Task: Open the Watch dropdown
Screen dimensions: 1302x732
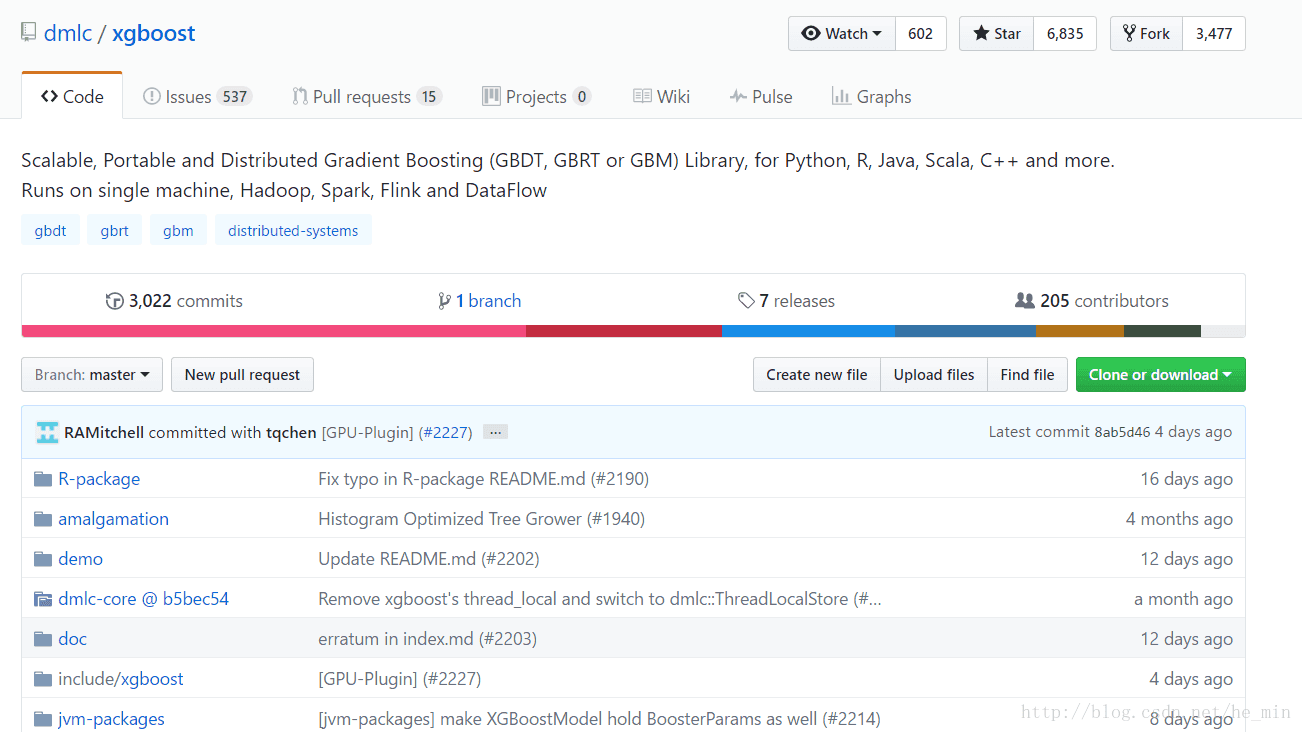Action: (x=842, y=33)
